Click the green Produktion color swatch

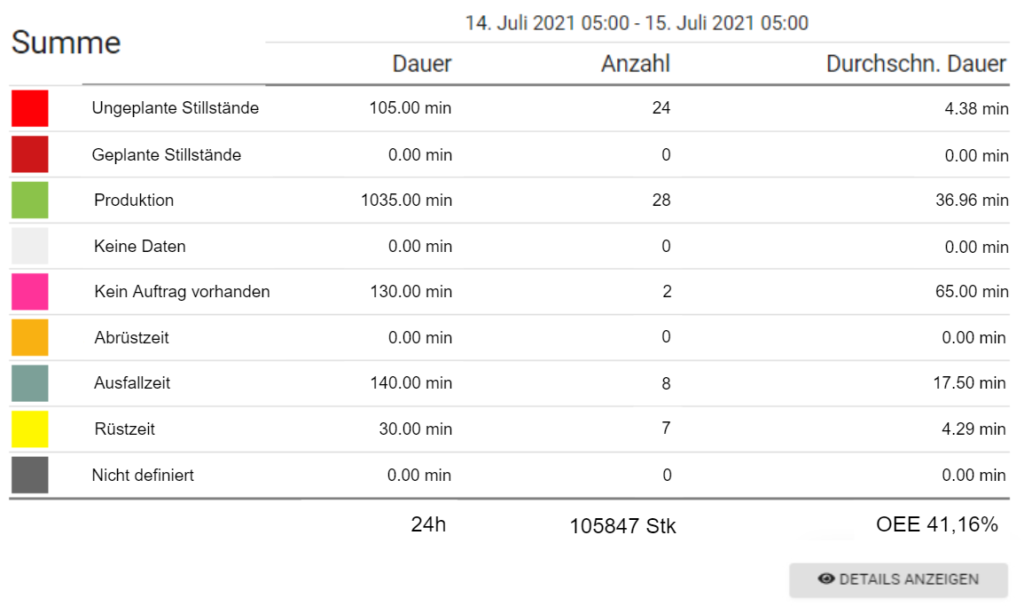point(30,200)
